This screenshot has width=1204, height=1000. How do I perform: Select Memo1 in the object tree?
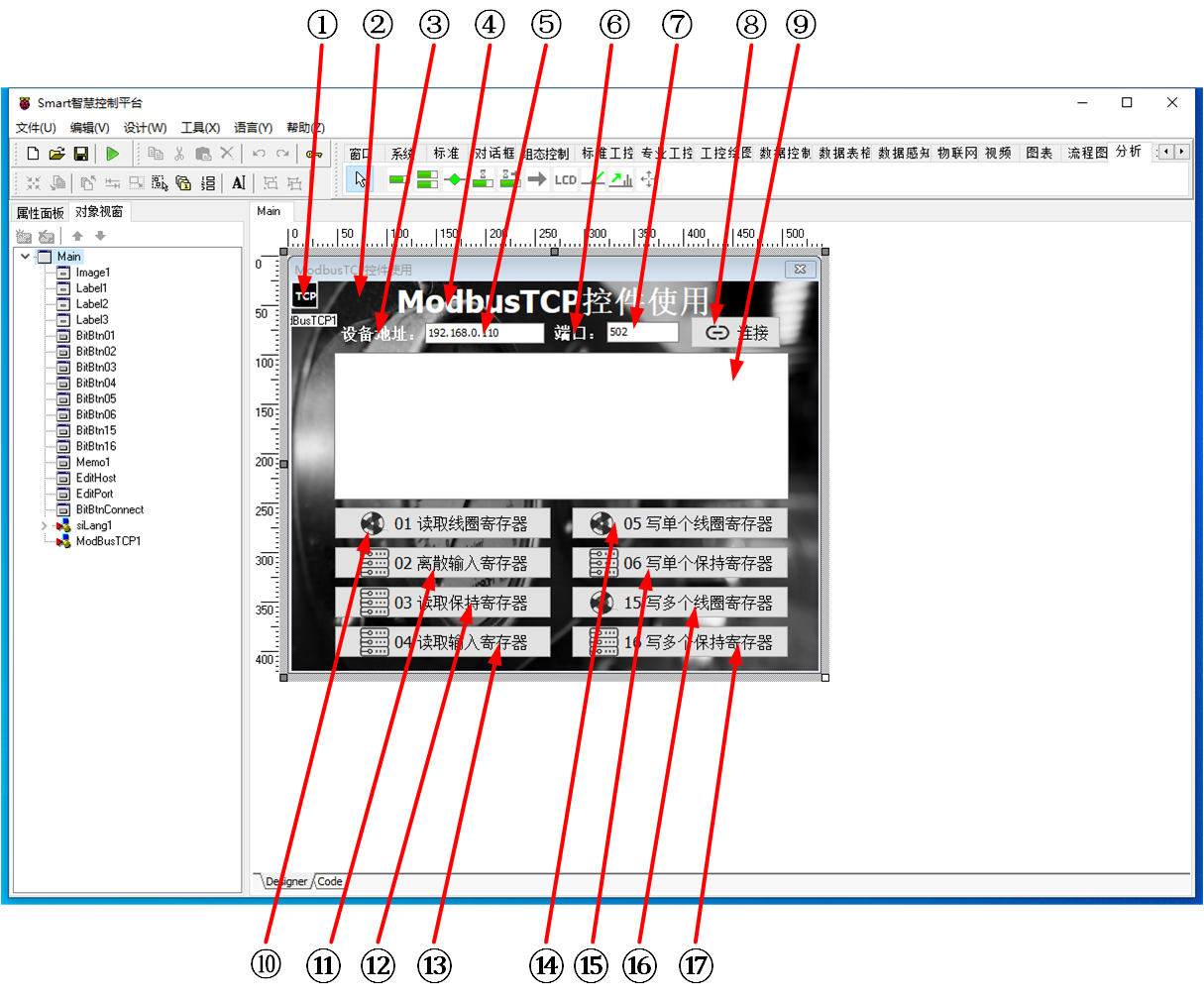93,463
